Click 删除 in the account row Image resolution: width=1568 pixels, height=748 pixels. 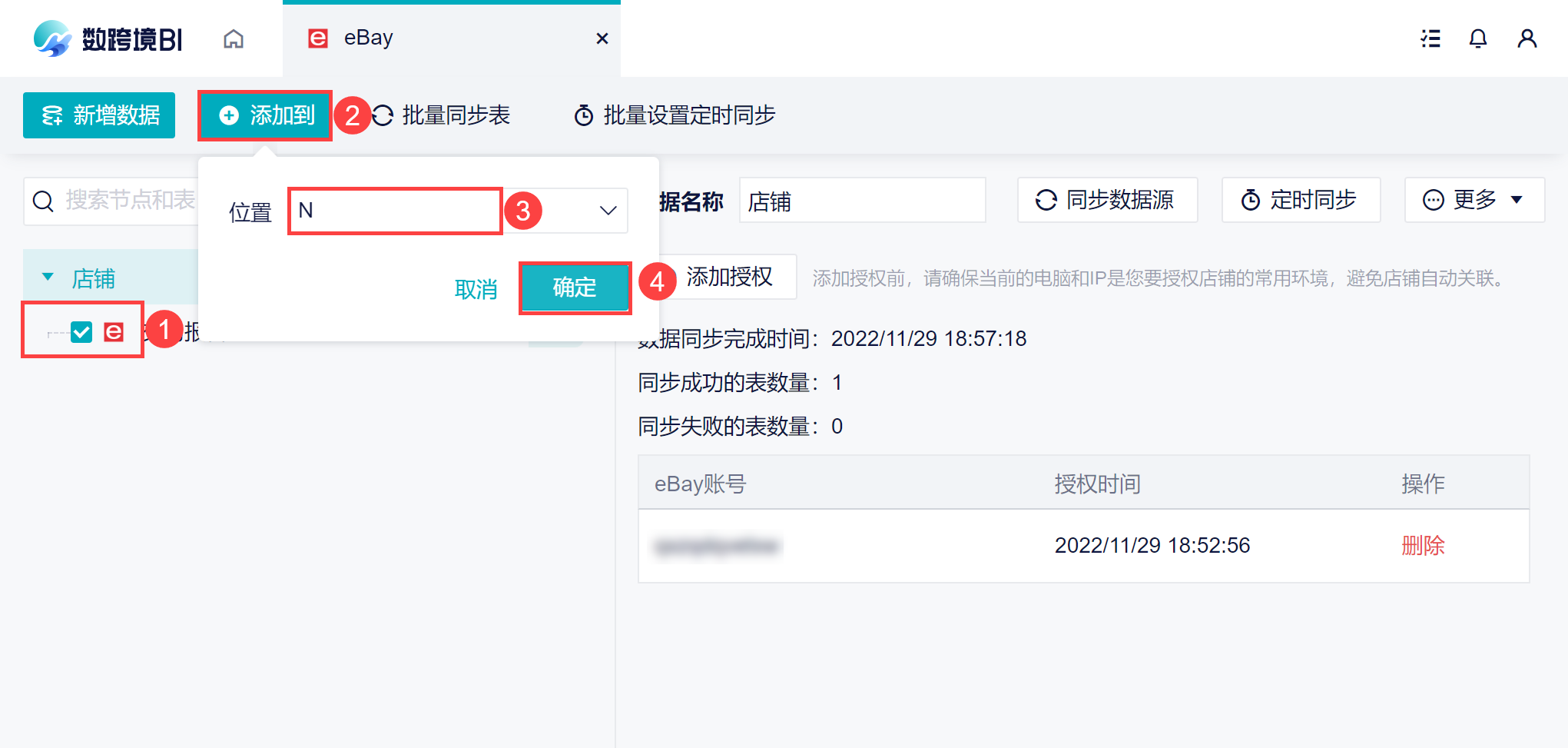[x=1423, y=546]
